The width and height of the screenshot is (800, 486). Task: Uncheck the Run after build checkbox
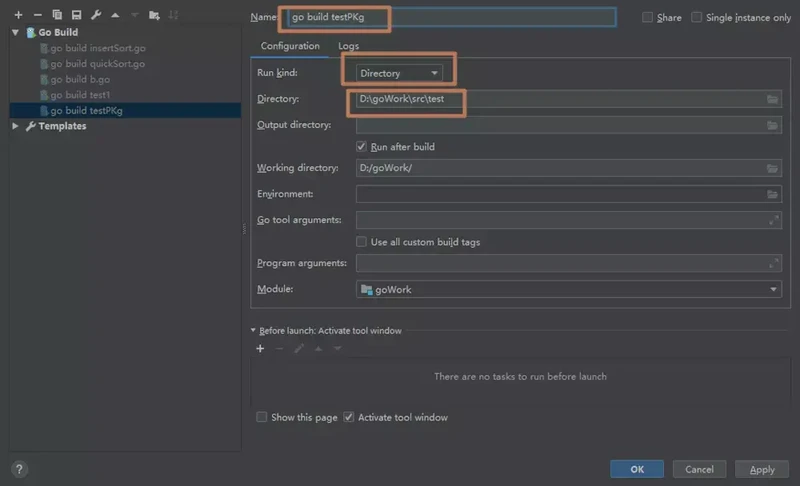[362, 147]
